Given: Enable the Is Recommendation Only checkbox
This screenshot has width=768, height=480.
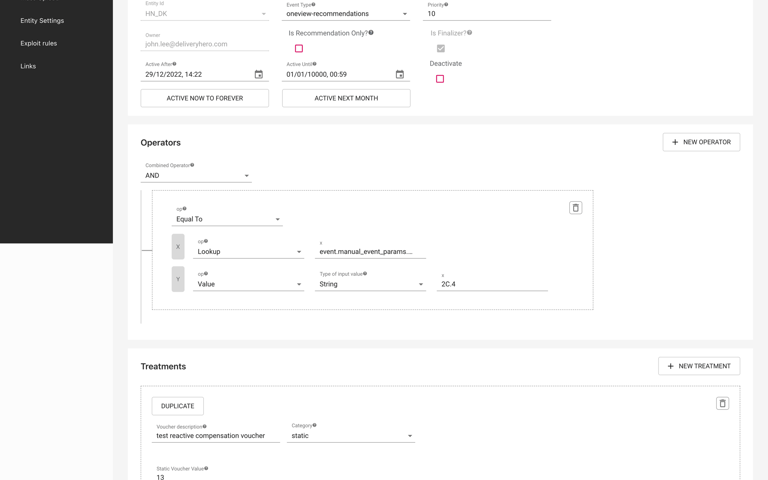Looking at the screenshot, I should coord(299,48).
